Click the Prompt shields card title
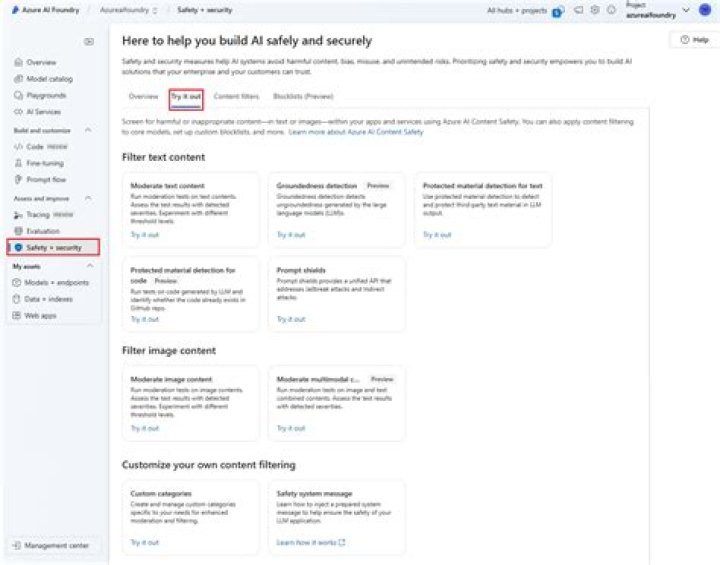Screen dimensions: 720x565 (x=301, y=270)
